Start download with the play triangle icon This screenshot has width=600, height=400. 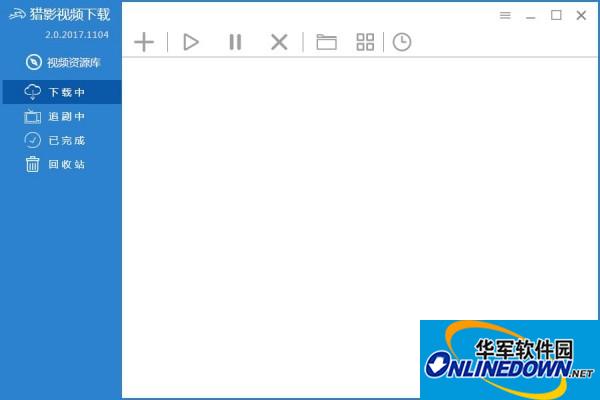click(191, 42)
